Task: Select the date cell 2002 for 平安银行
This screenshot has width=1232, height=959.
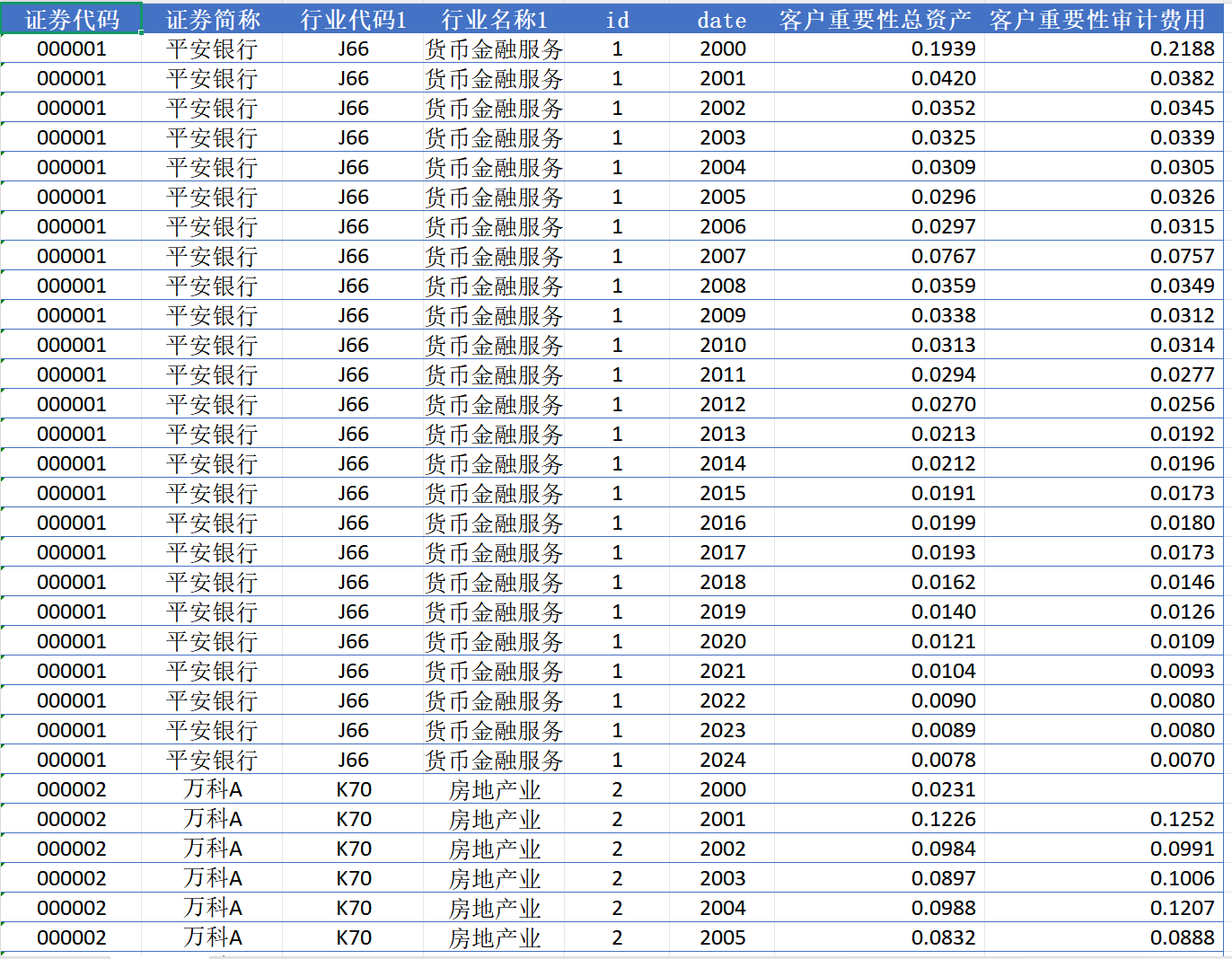Action: tap(722, 108)
